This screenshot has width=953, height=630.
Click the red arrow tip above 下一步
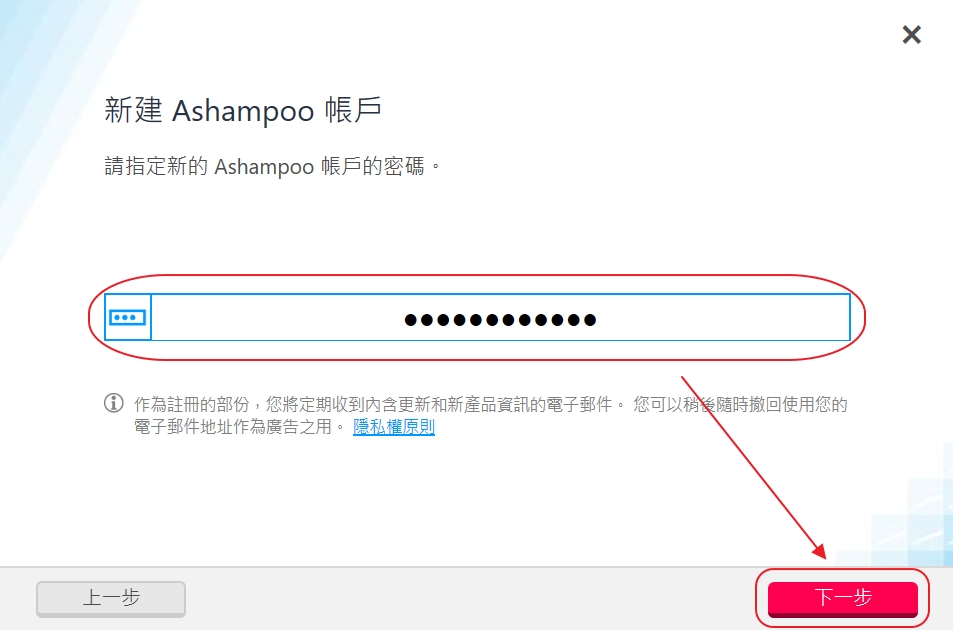[x=822, y=553]
